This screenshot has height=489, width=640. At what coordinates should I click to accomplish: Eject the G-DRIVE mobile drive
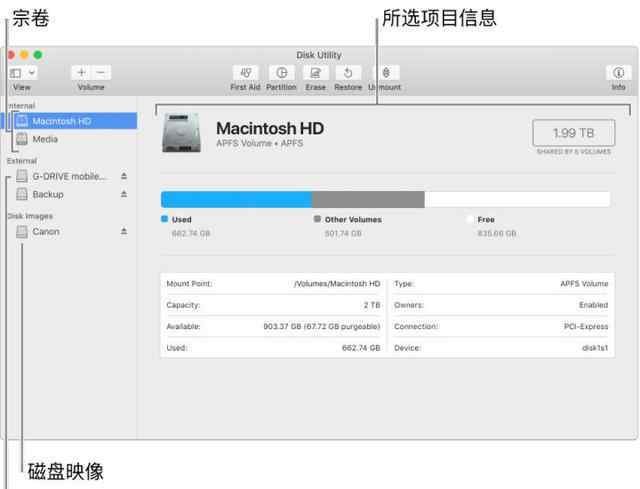(x=124, y=176)
